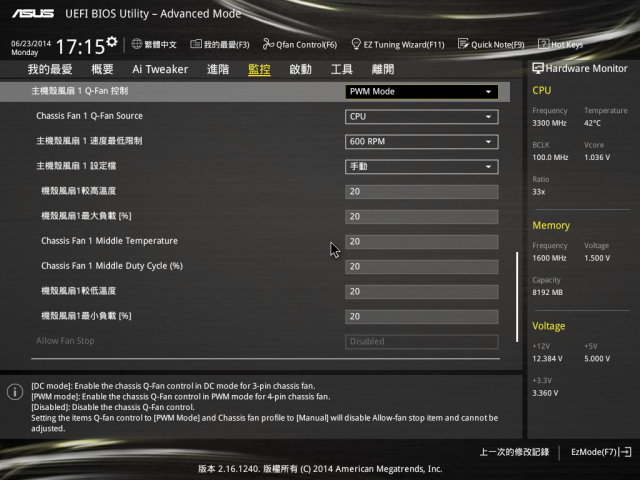Click the EzMode exit arrow icon

pyautogui.click(x=626, y=452)
